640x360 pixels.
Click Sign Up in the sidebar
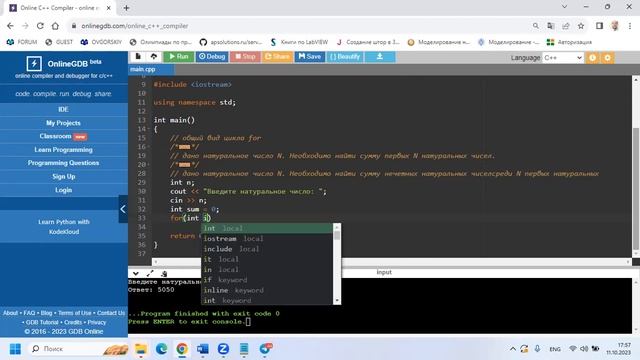point(63,176)
